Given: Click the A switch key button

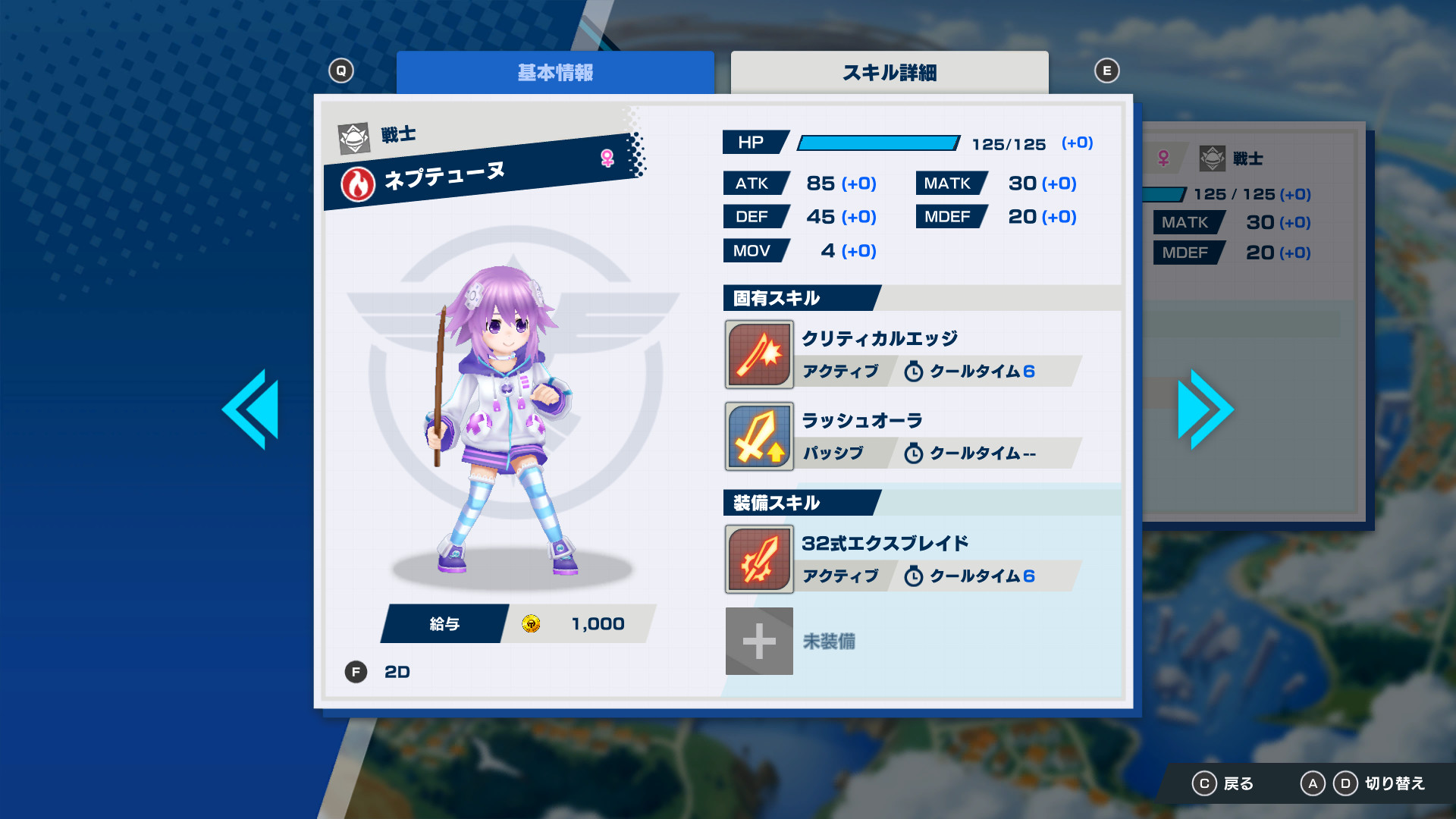Looking at the screenshot, I should pos(1313,783).
